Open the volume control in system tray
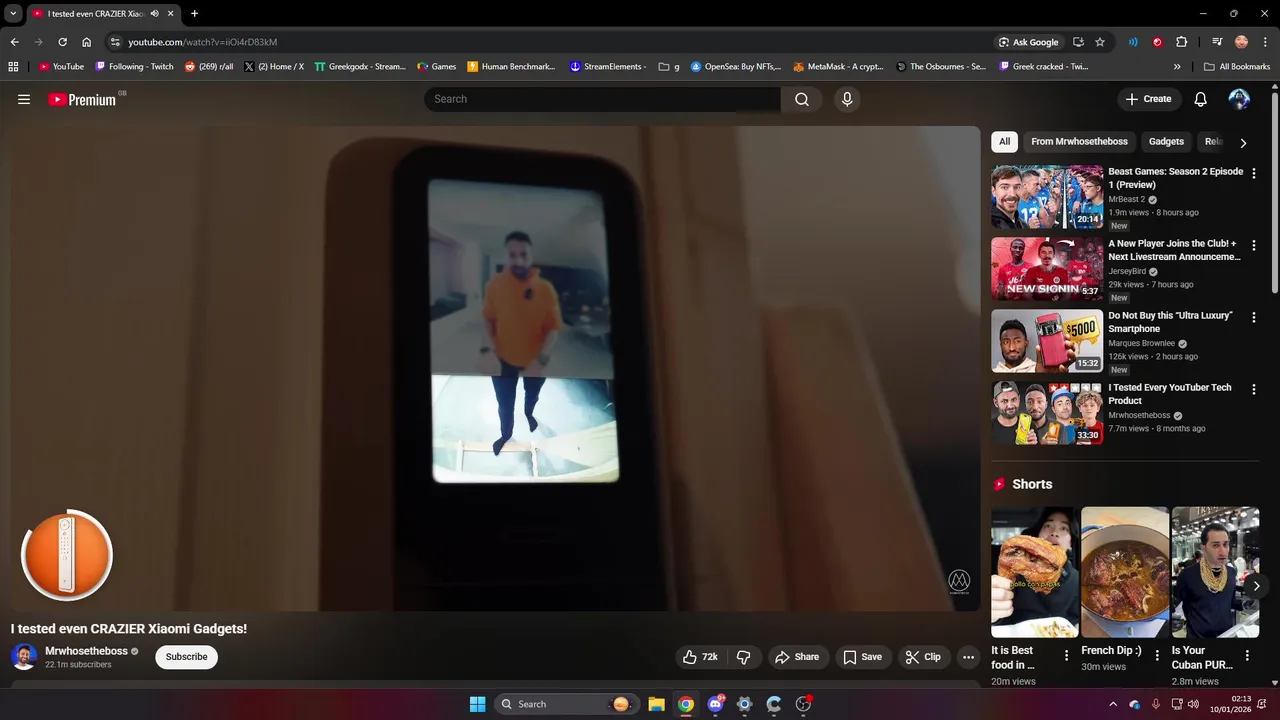1280x720 pixels. pos(1195,704)
